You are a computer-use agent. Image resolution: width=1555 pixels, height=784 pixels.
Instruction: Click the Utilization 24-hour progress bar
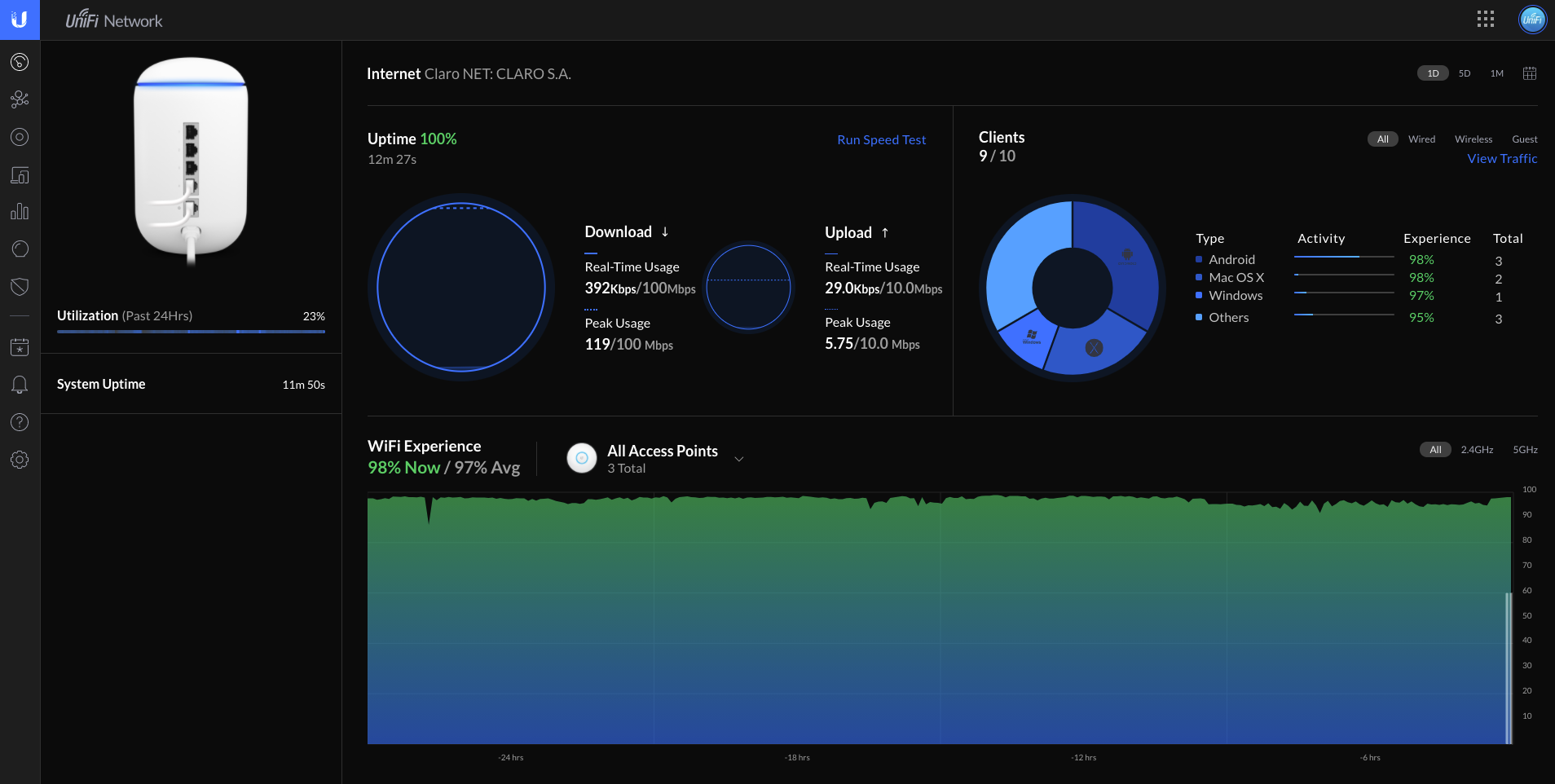tap(191, 332)
